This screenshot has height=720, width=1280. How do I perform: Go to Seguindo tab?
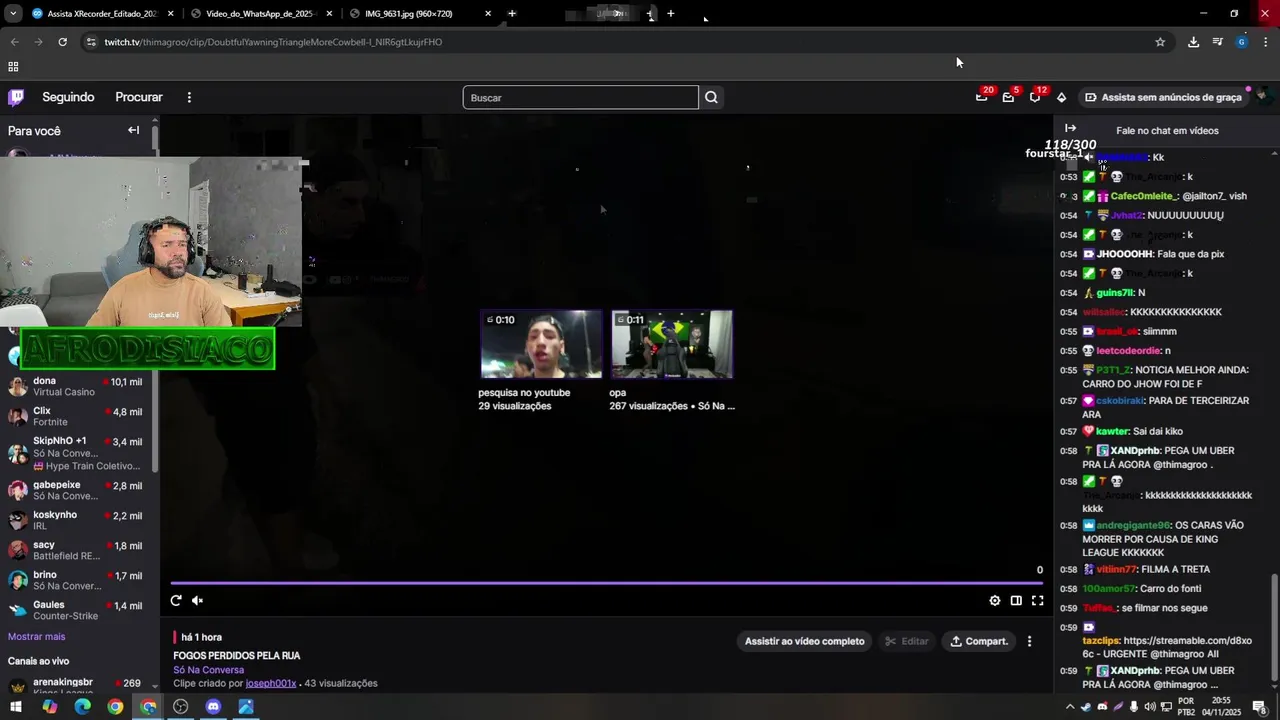coord(68,97)
